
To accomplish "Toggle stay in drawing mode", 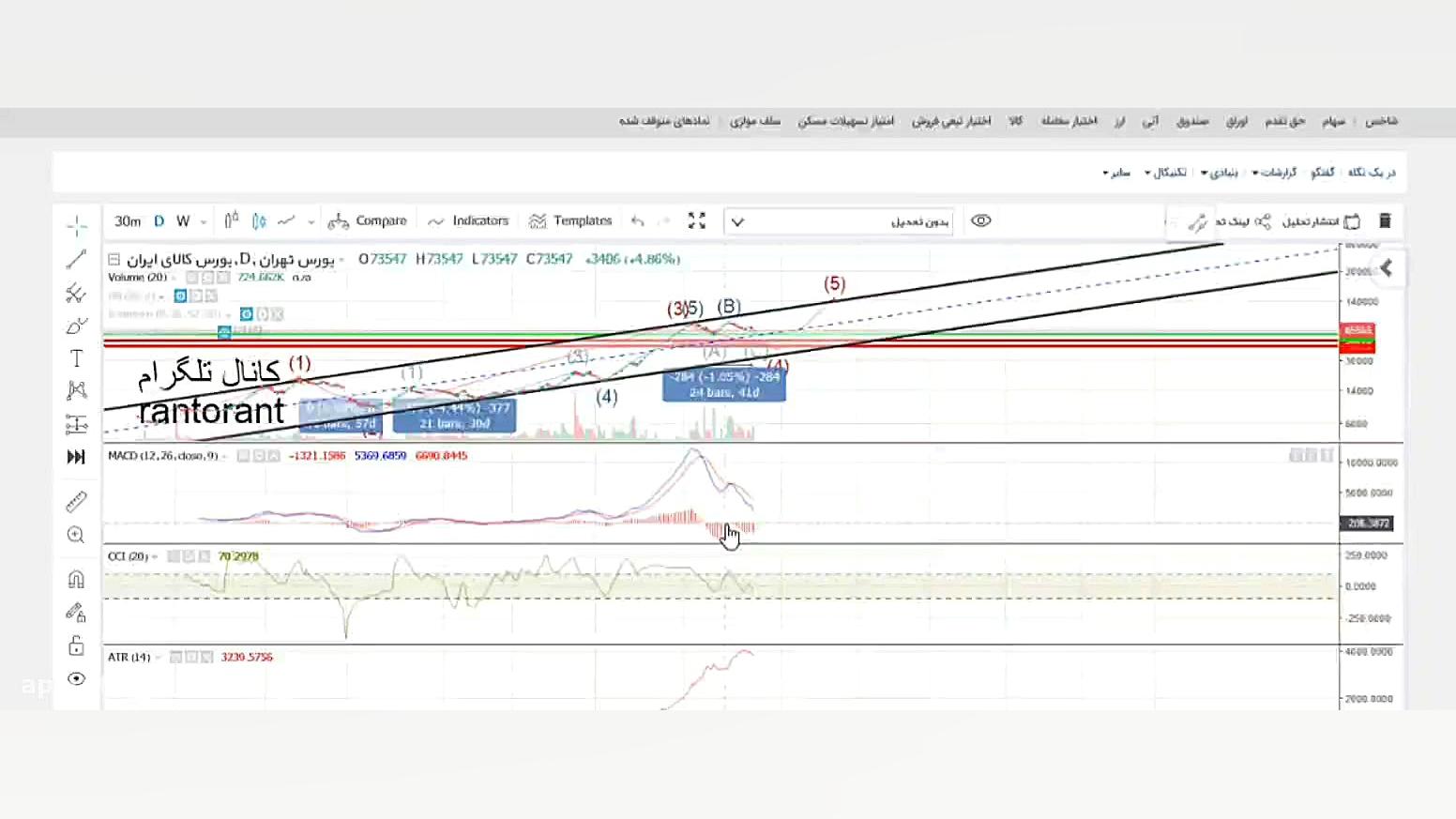I will (x=77, y=613).
